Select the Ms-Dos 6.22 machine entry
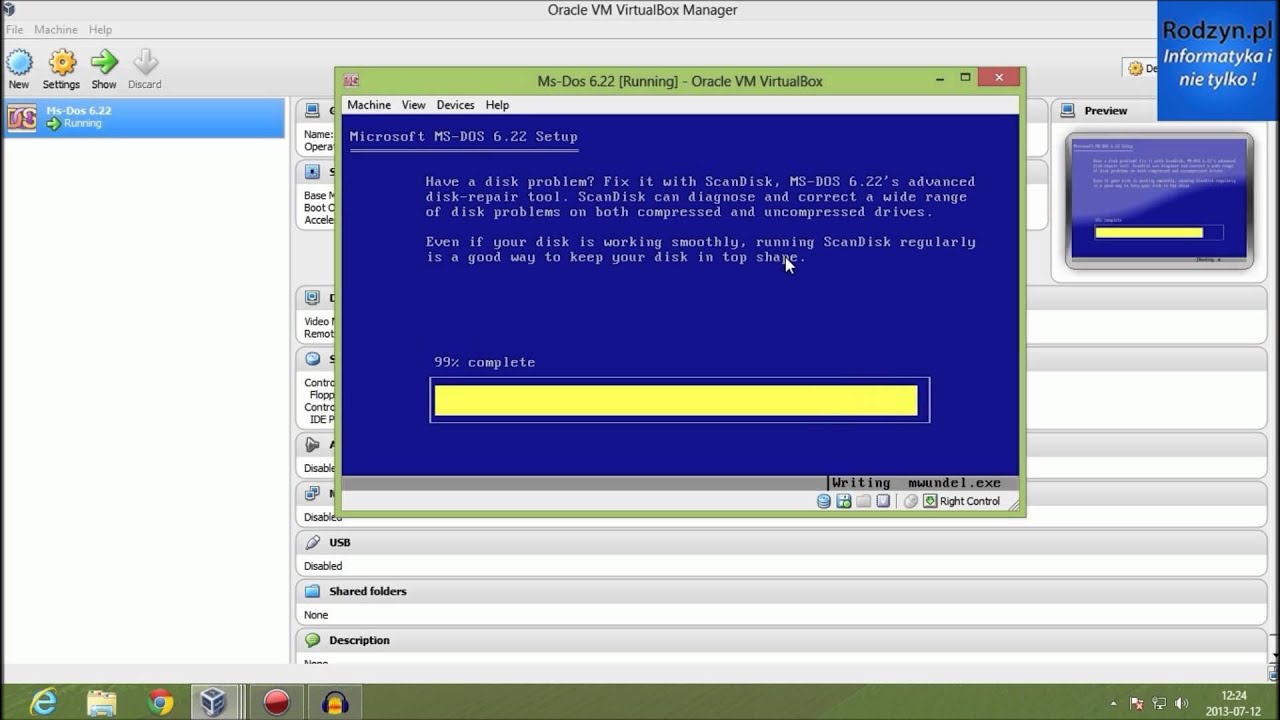This screenshot has height=720, width=1280. [144, 118]
